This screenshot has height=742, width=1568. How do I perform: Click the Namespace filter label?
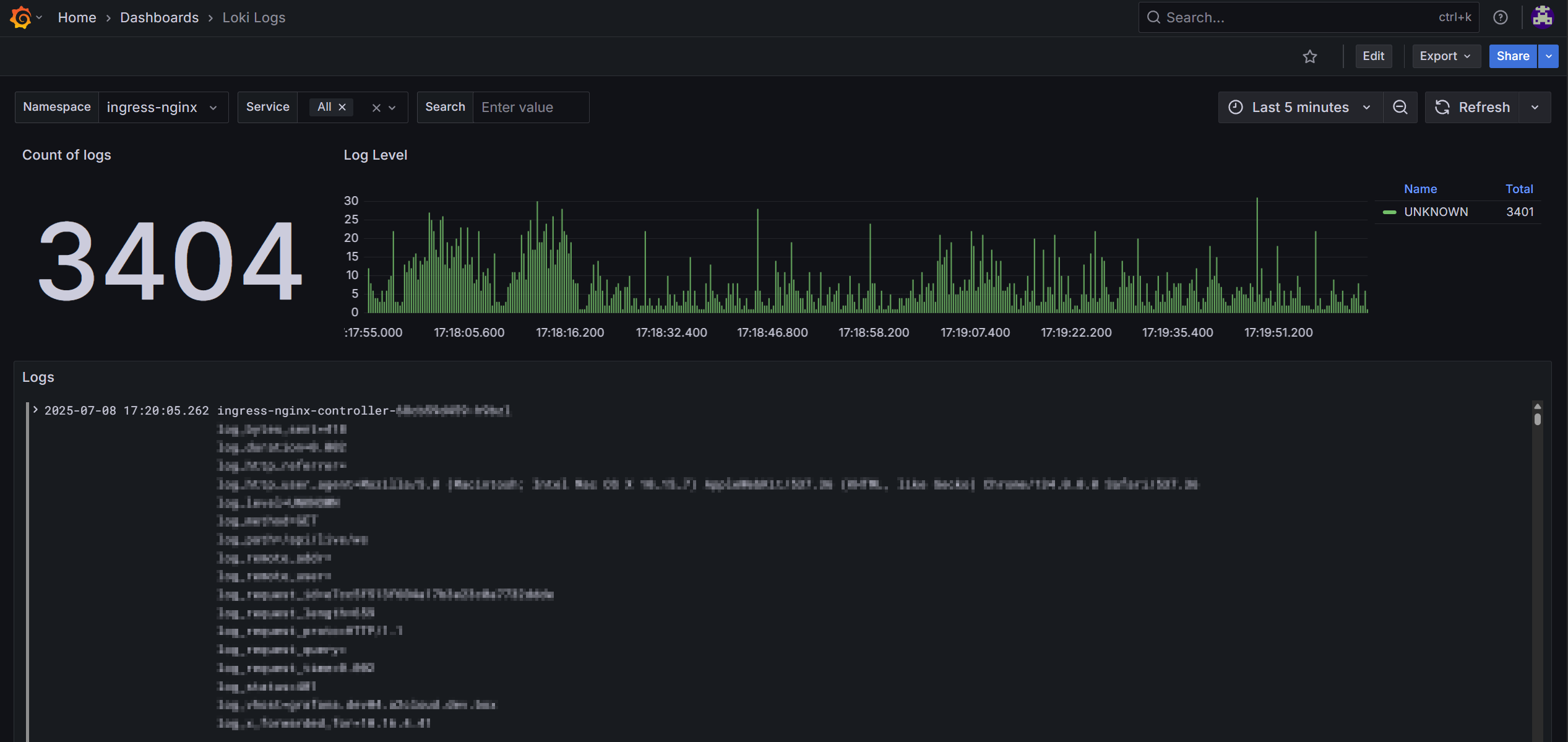click(57, 107)
